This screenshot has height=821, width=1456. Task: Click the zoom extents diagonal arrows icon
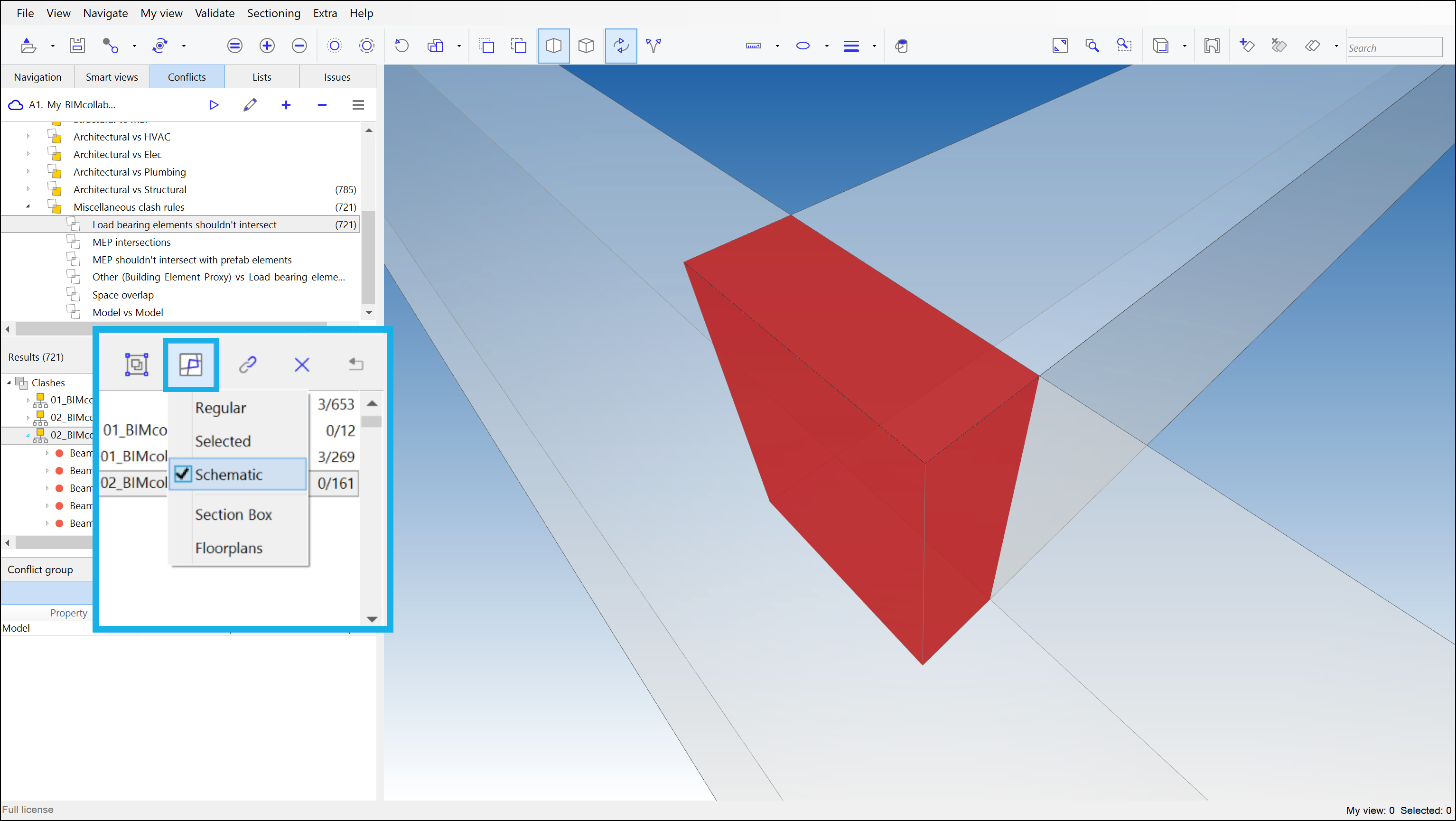coord(1060,46)
